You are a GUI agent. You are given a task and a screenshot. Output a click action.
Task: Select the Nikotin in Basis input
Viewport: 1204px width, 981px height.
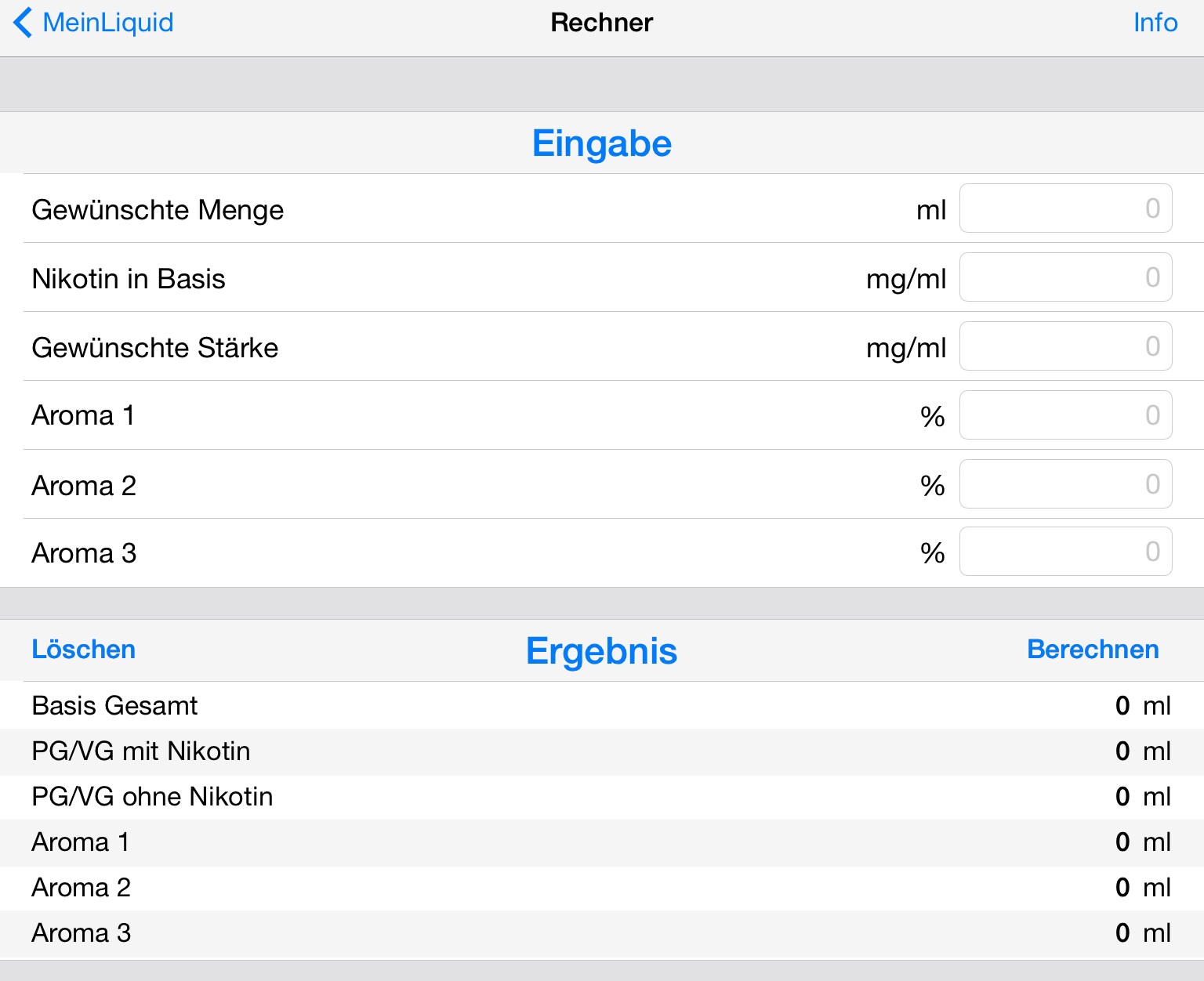(x=1065, y=277)
